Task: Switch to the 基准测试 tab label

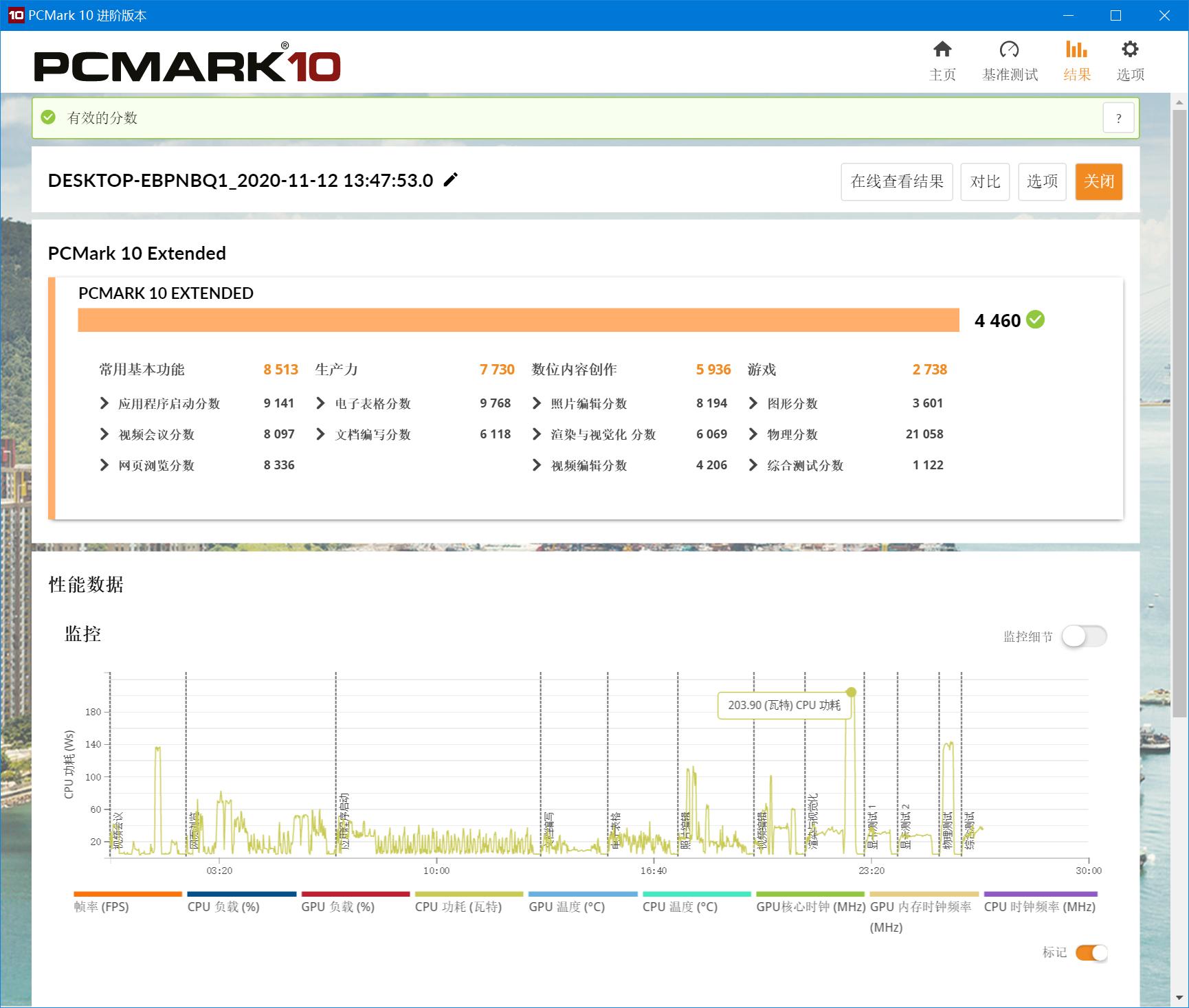Action: tap(1010, 75)
